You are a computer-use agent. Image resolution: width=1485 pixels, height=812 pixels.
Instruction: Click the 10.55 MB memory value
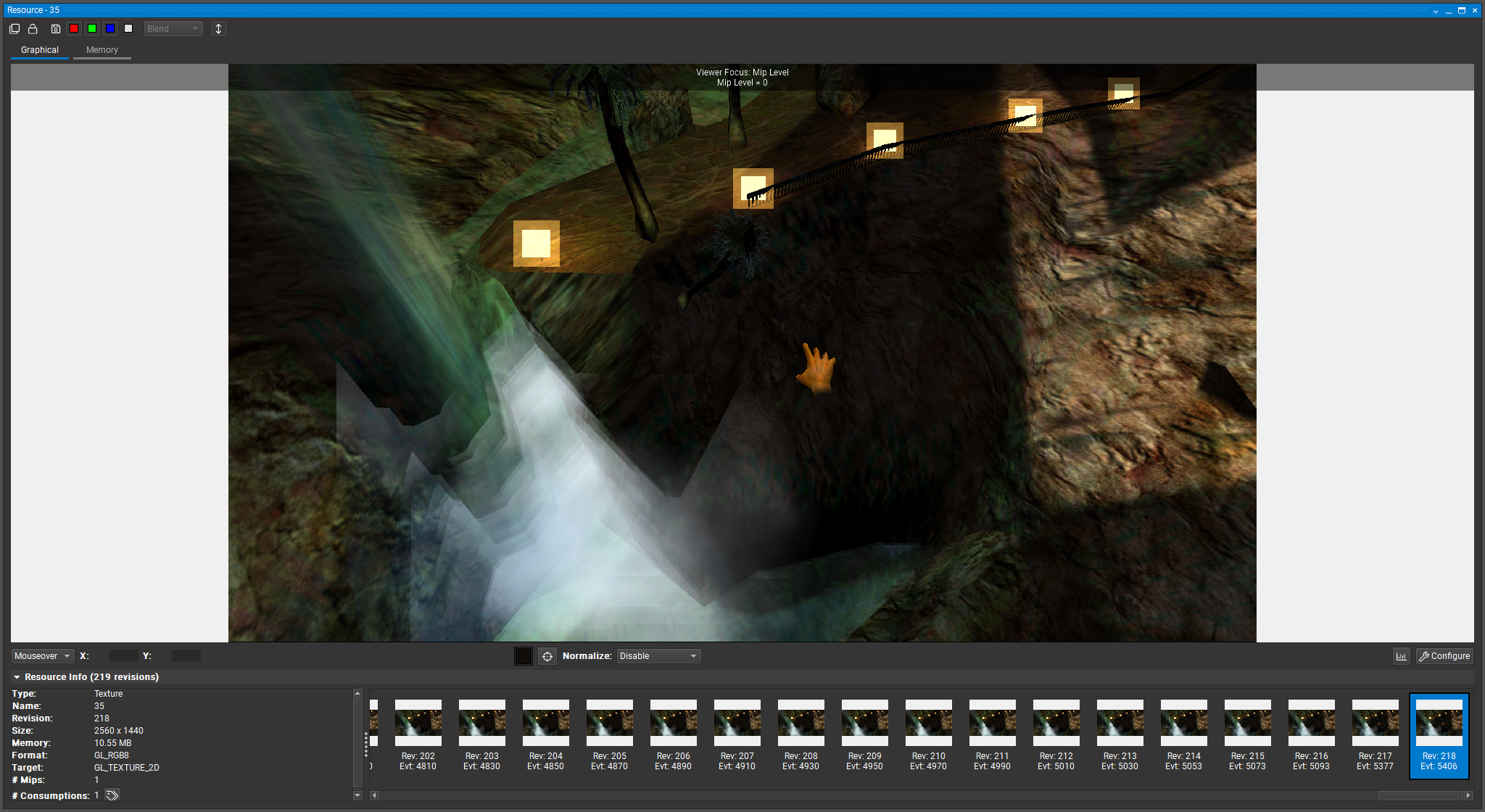pos(113,743)
